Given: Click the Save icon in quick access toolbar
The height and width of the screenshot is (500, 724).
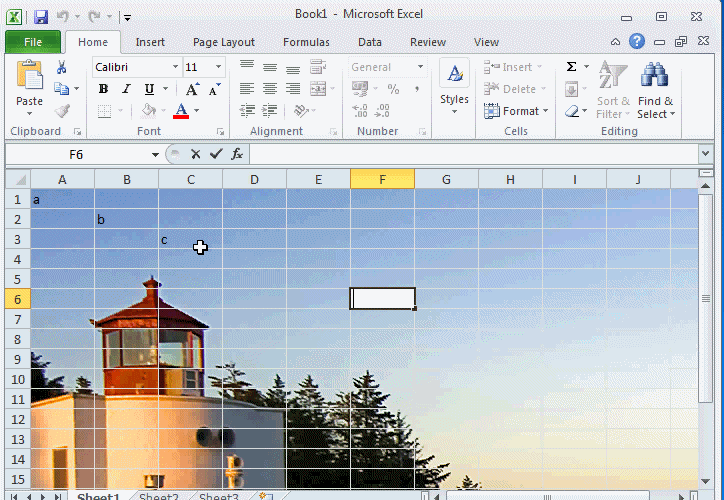Looking at the screenshot, I should click(41, 17).
